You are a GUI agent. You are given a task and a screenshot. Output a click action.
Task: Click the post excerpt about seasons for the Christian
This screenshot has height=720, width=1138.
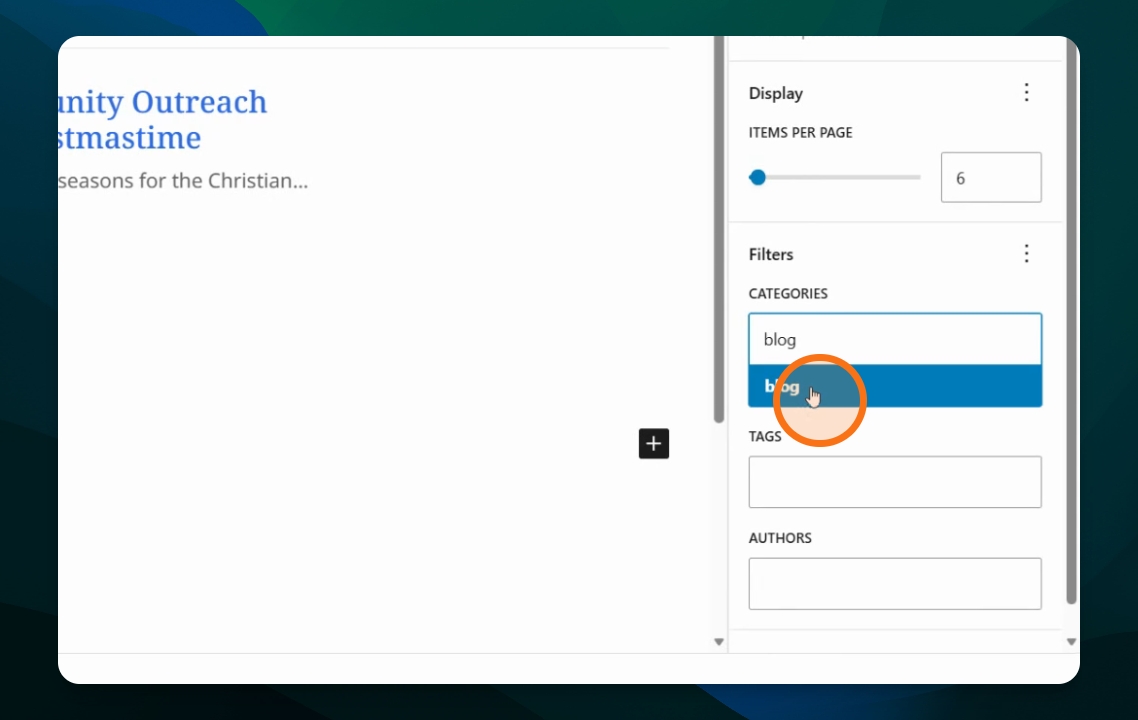coord(183,181)
